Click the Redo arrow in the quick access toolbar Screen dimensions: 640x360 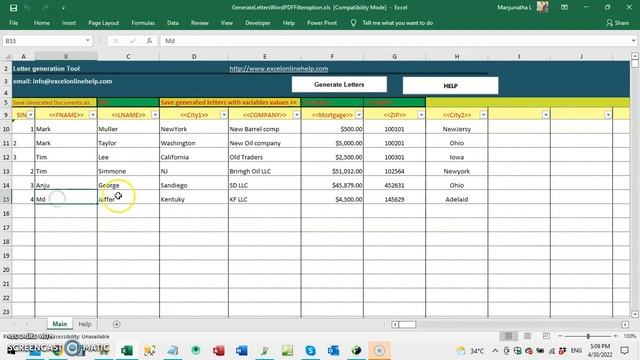point(45,8)
